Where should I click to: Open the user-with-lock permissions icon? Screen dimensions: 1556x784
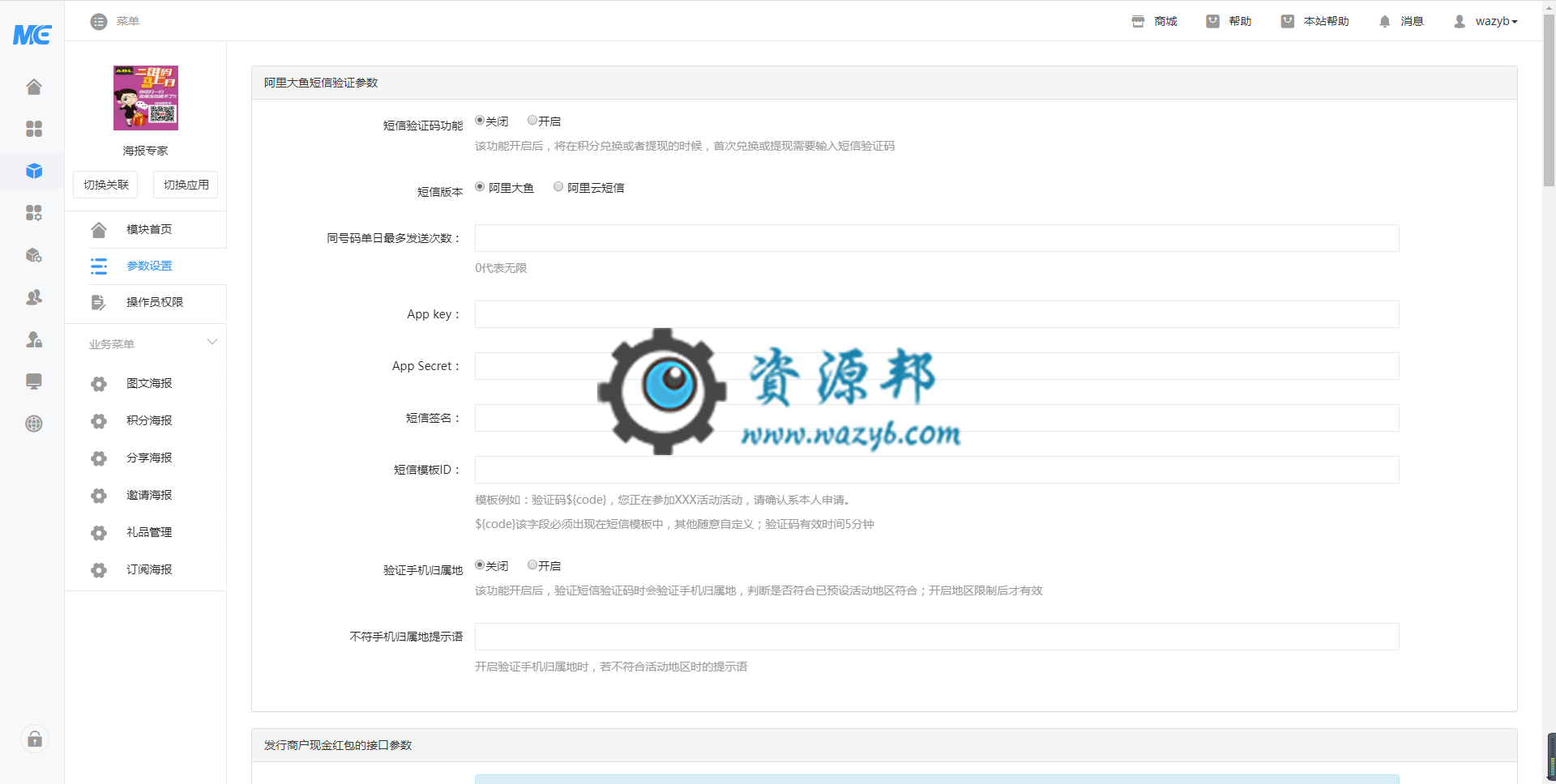pos(34,339)
